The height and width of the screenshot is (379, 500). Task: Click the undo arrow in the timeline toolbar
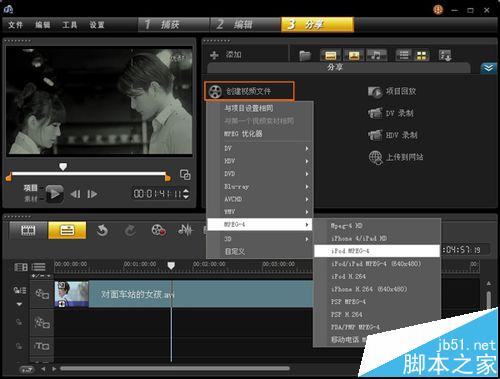[x=102, y=230]
